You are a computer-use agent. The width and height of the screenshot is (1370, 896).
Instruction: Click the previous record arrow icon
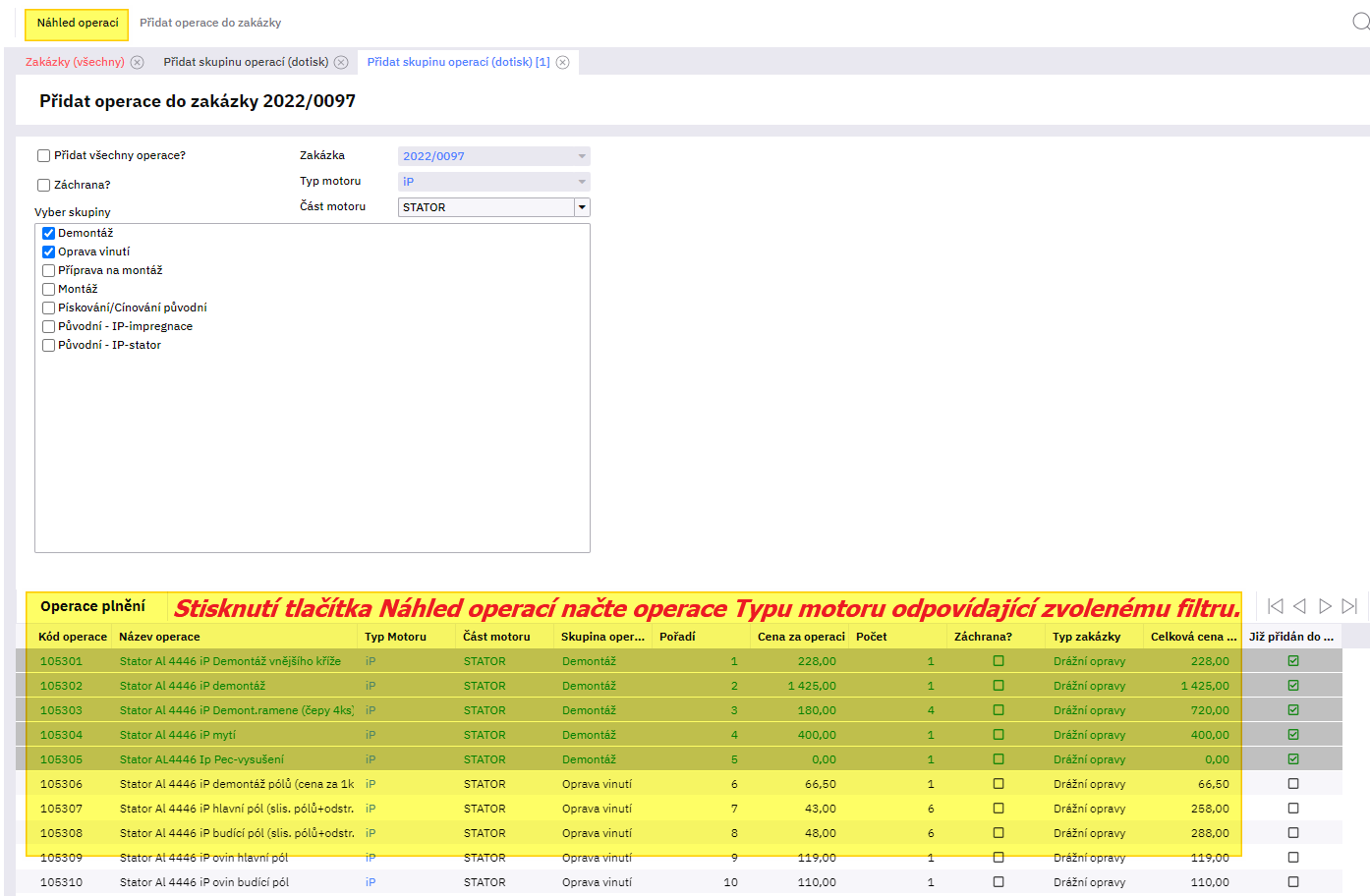coord(1299,606)
